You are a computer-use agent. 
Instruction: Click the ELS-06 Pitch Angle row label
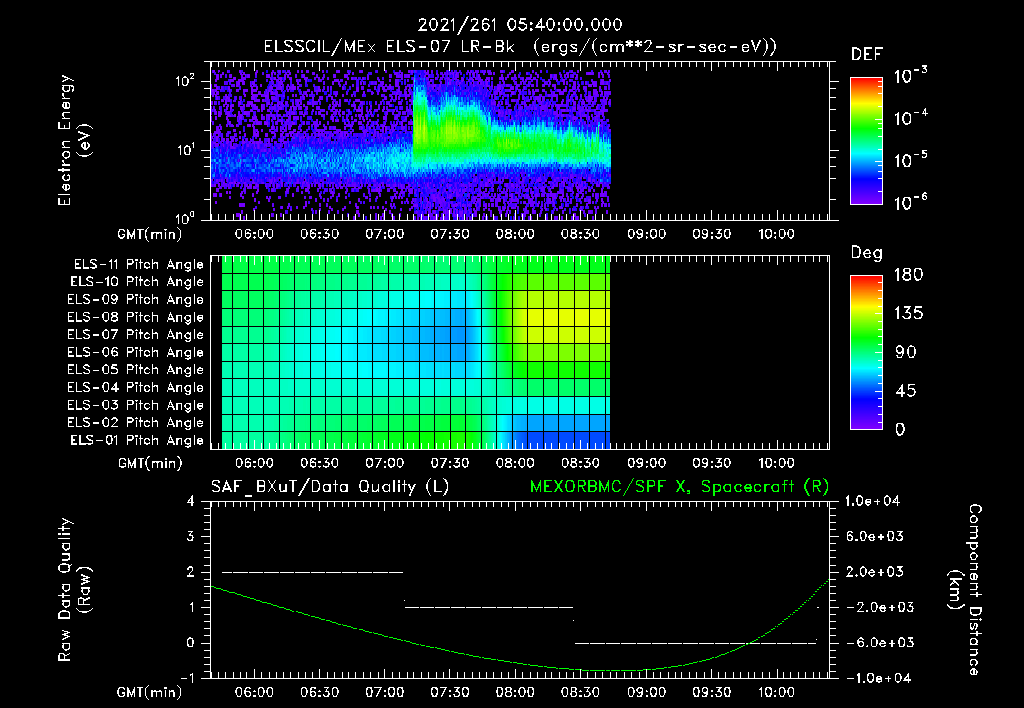coord(136,352)
